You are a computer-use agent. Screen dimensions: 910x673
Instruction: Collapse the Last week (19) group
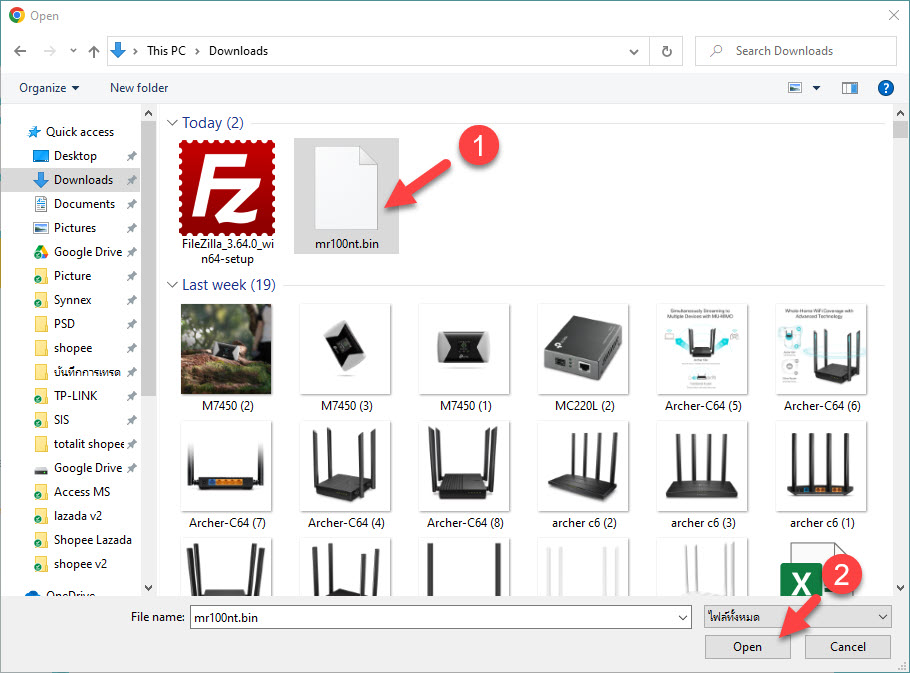click(x=172, y=285)
